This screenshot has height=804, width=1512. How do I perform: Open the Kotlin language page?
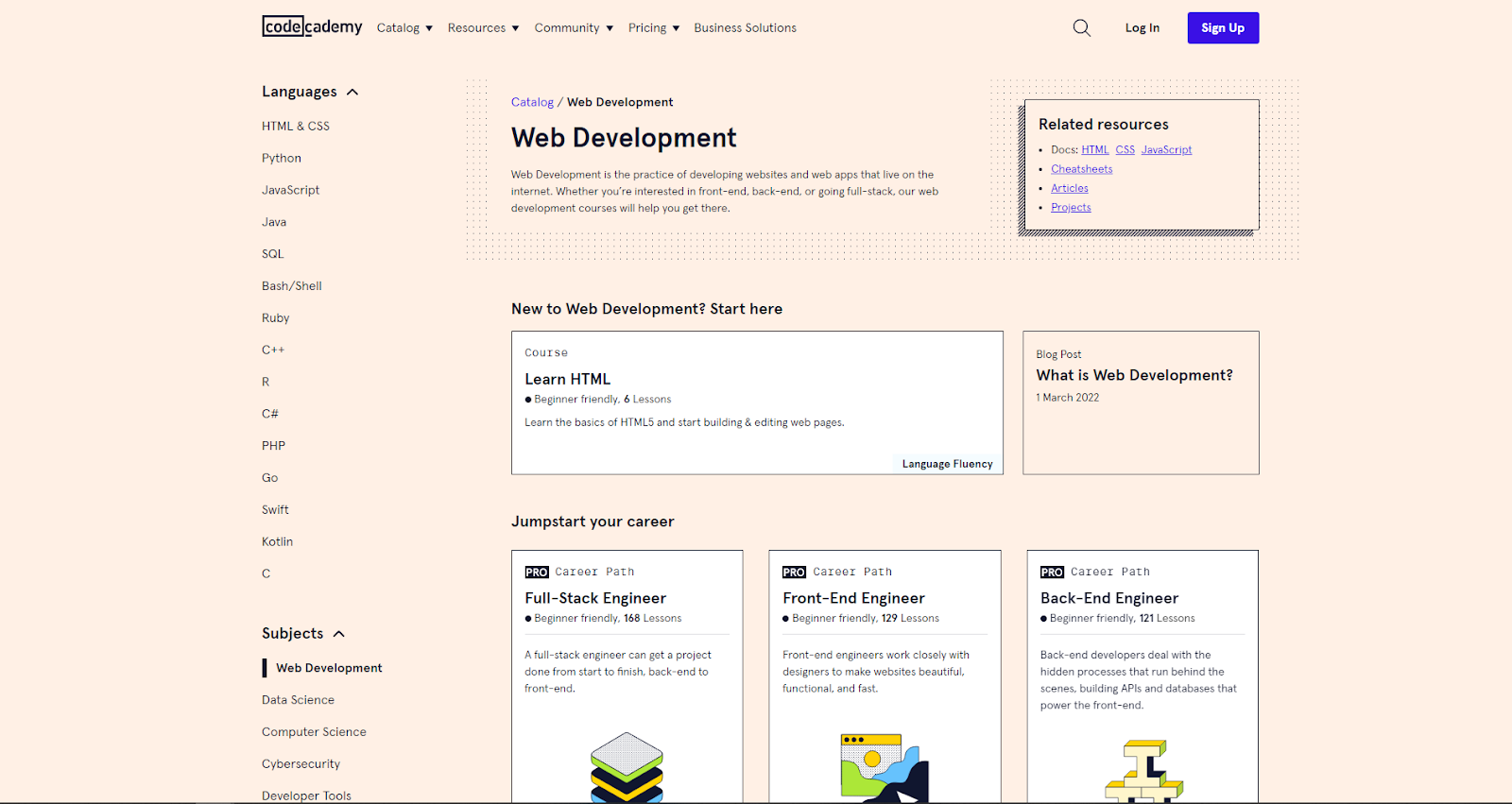point(277,541)
